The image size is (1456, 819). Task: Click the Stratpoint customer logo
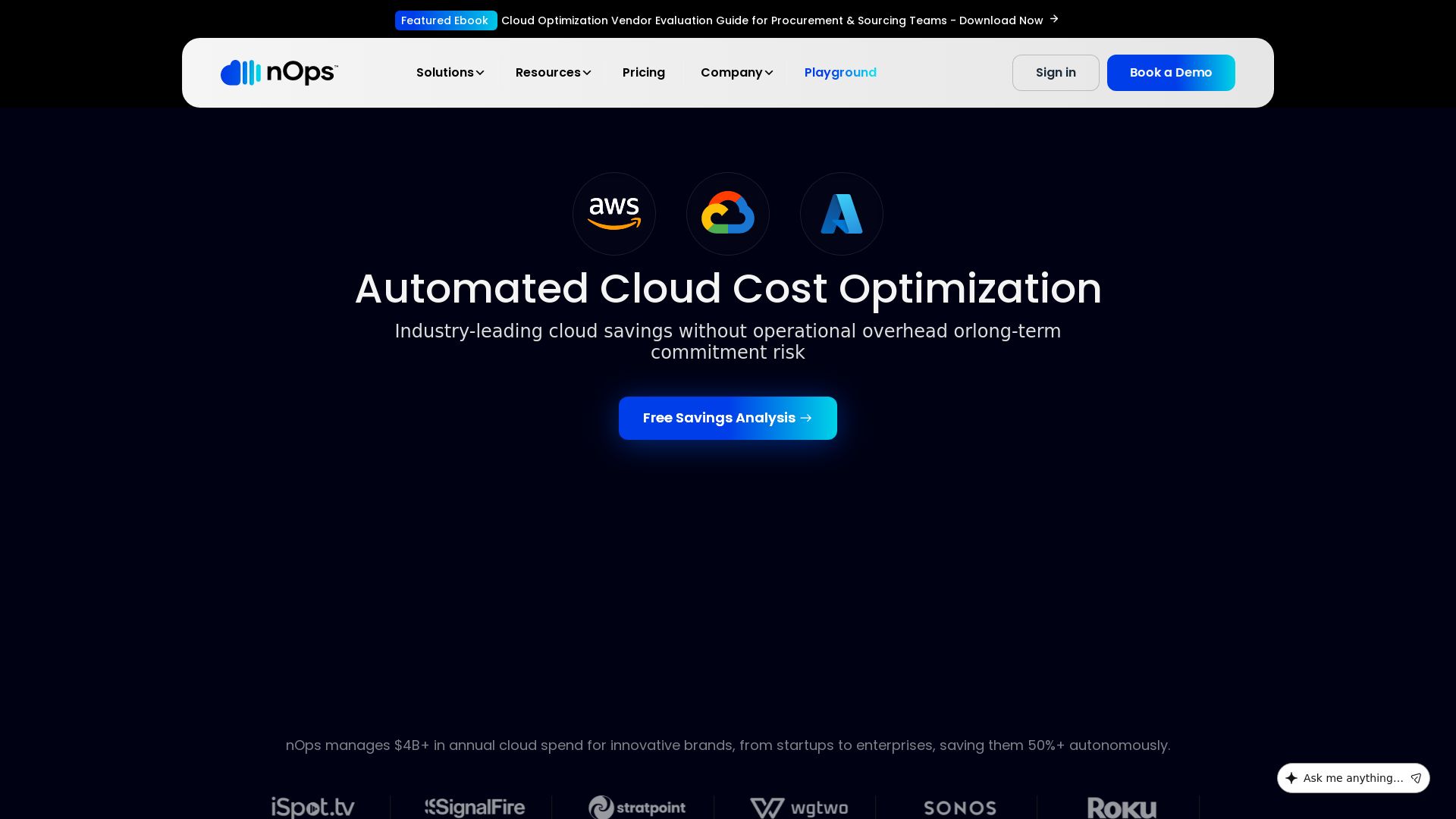click(637, 808)
